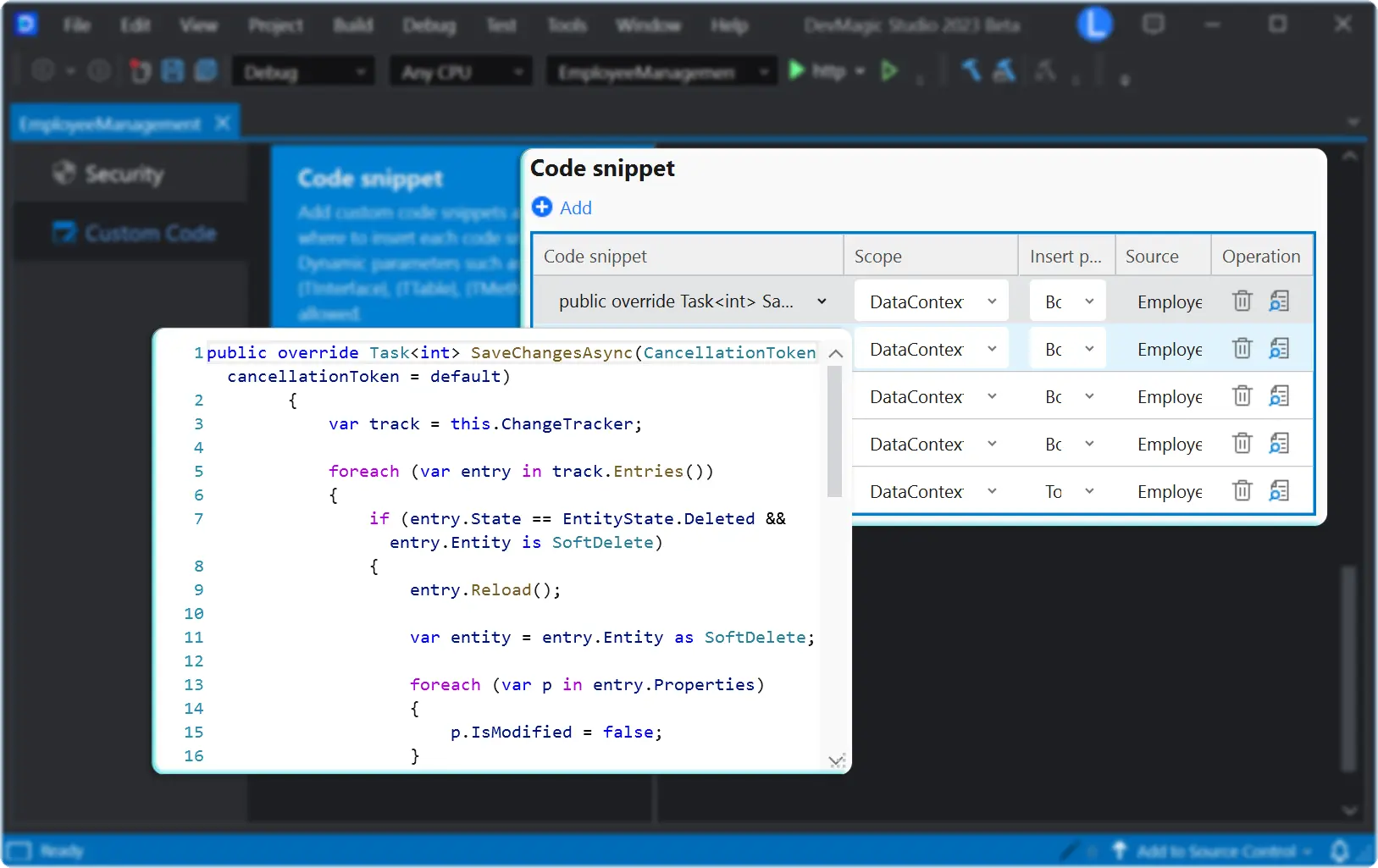Click the Build hammer icon
Image resolution: width=1378 pixels, height=868 pixels.
pyautogui.click(x=971, y=71)
